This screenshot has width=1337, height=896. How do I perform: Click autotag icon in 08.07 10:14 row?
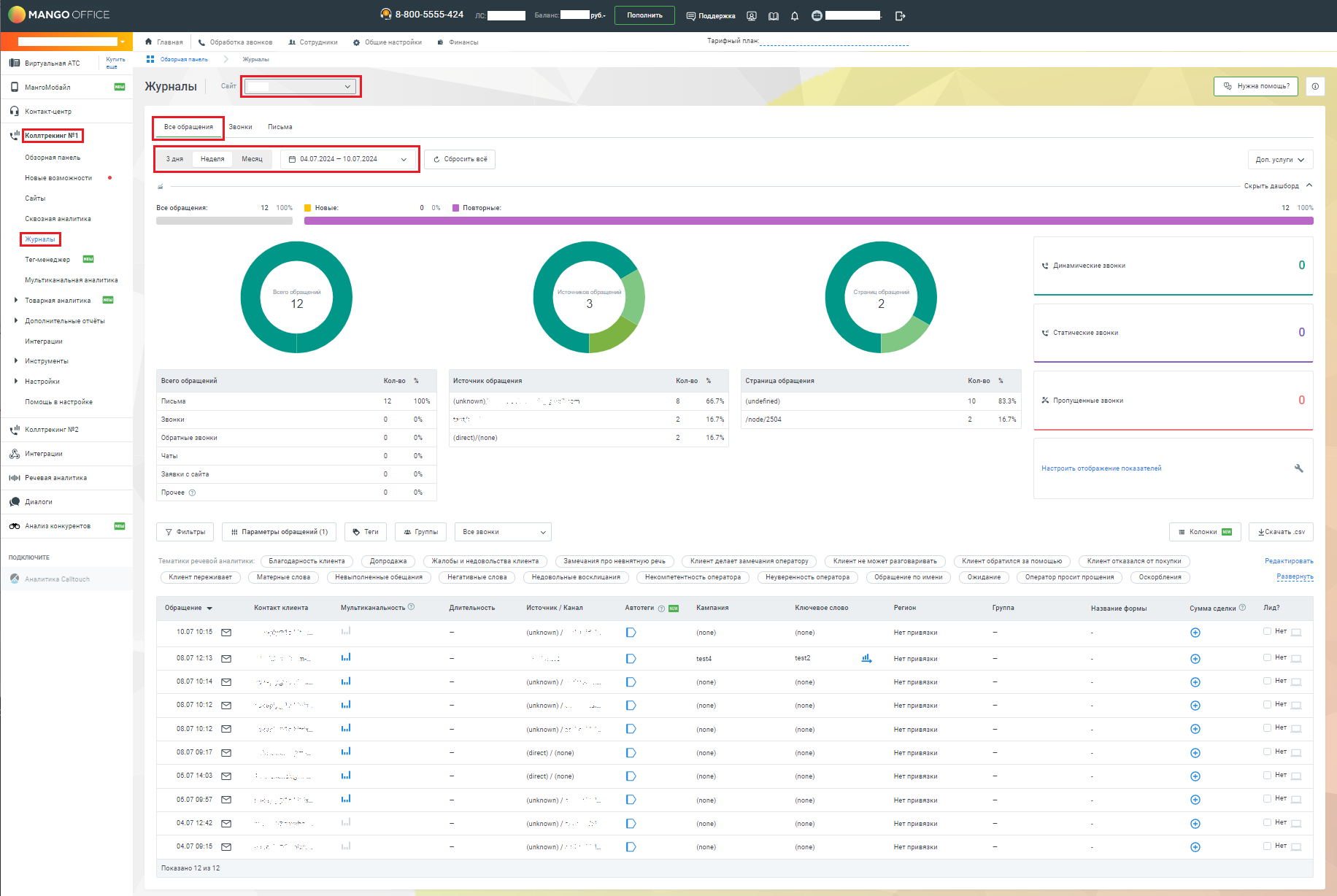[631, 682]
